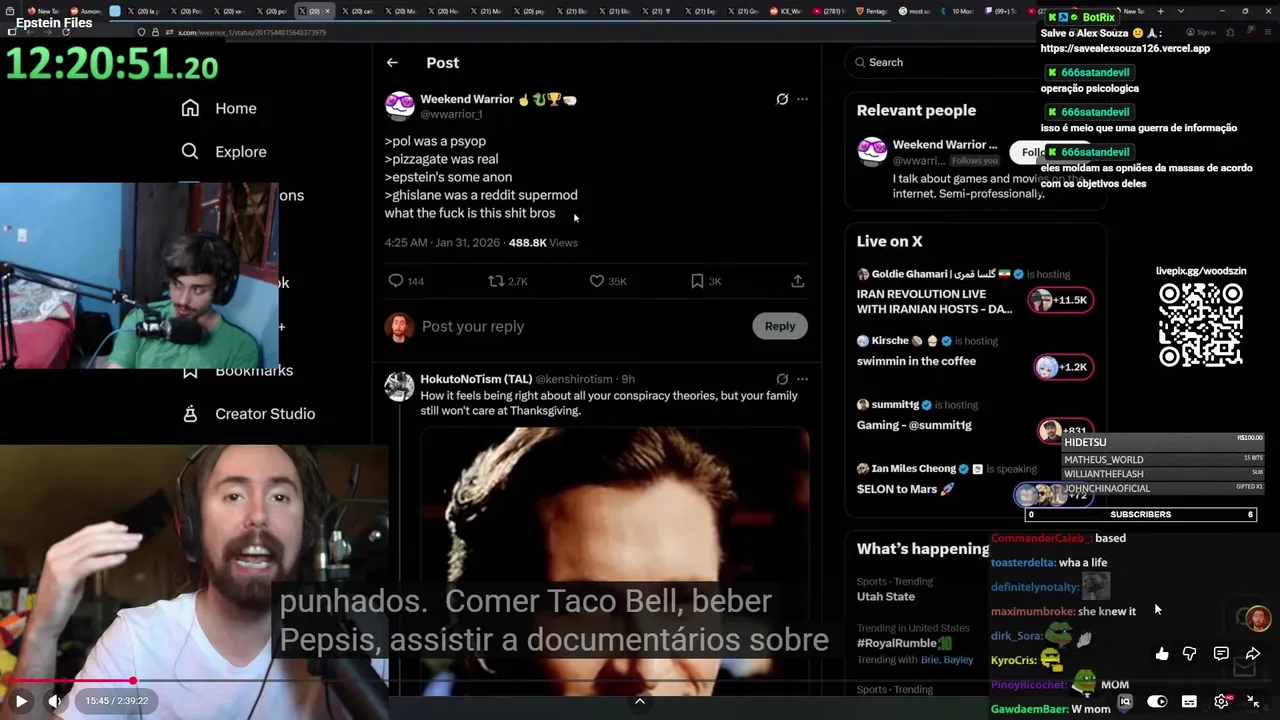Click the 15:45 / 2:39:22 time display
Image resolution: width=1280 pixels, height=720 pixels.
tap(117, 701)
